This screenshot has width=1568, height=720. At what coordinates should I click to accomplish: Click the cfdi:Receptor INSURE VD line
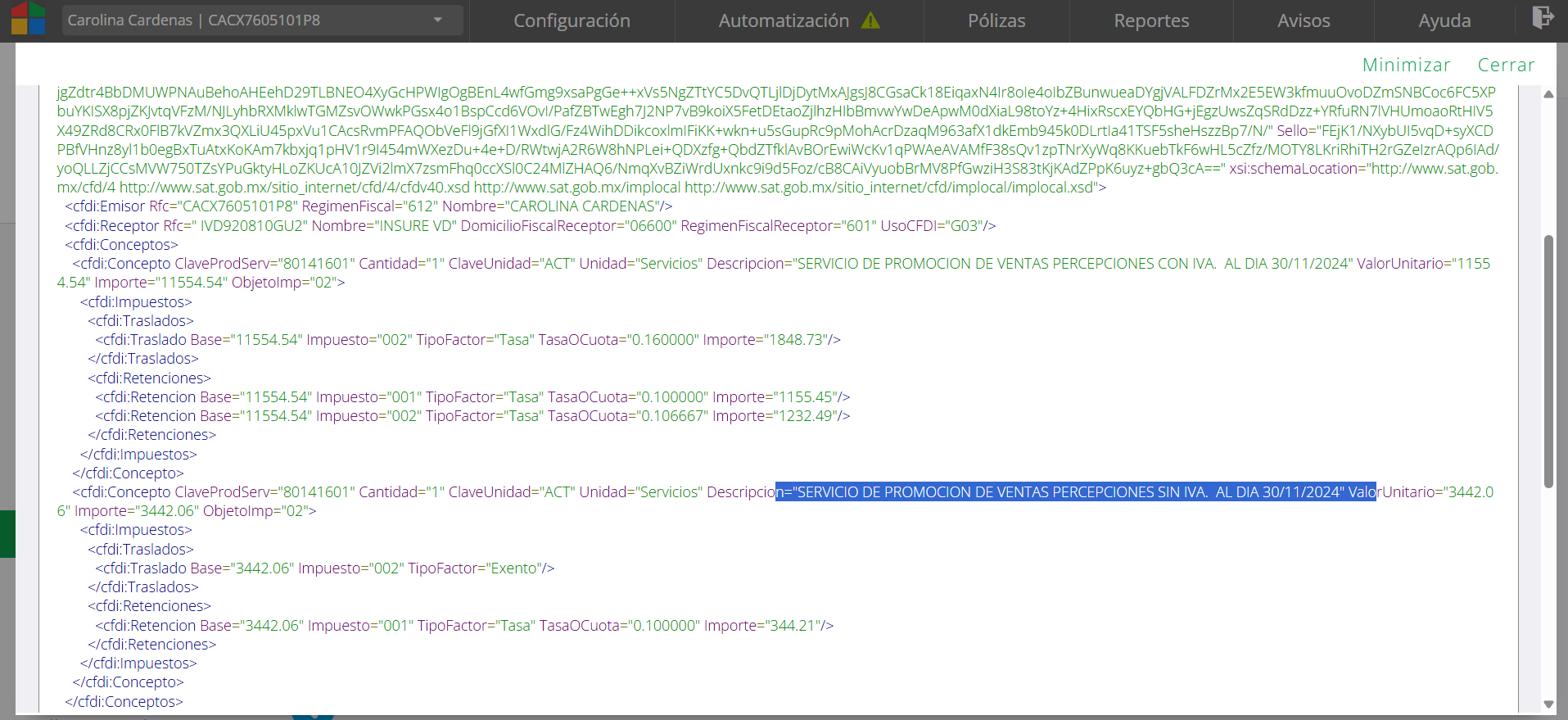[530, 226]
